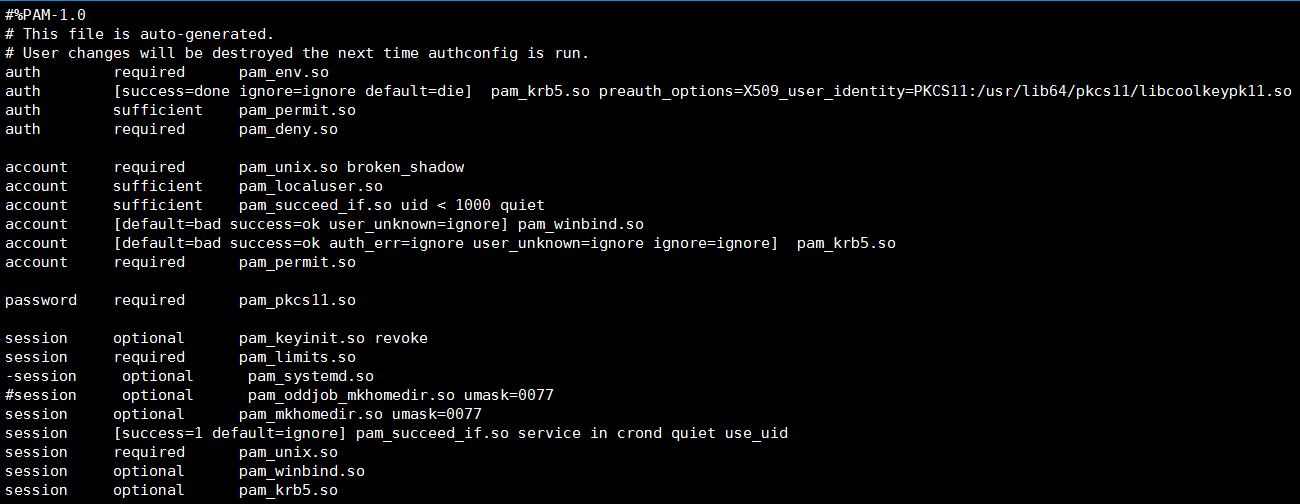This screenshot has width=1300, height=504.
Task: Click the #%PAM-1.0 header line
Action: pos(45,15)
